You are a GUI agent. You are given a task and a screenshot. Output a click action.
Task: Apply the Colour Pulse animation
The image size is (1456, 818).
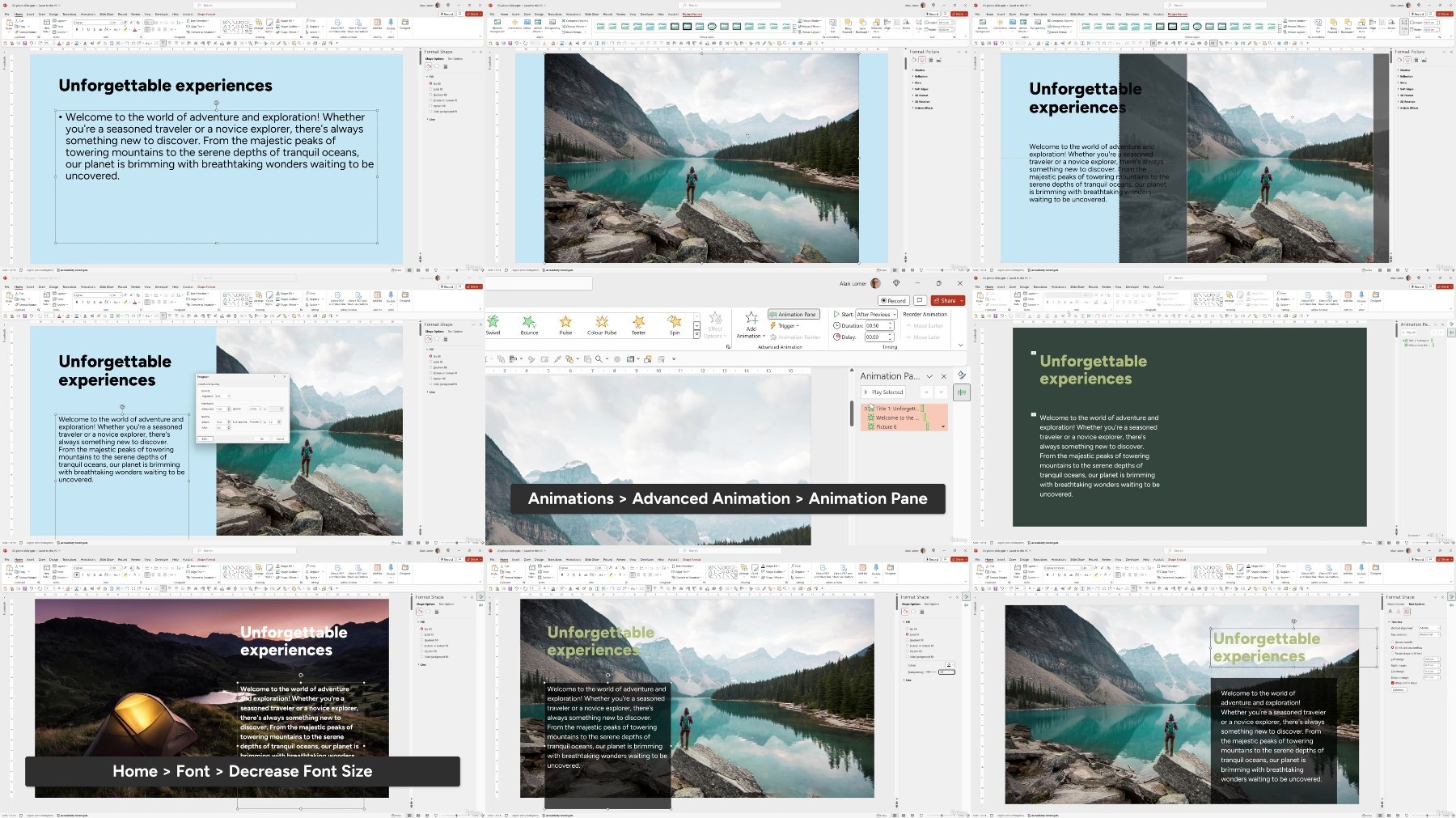coord(602,325)
